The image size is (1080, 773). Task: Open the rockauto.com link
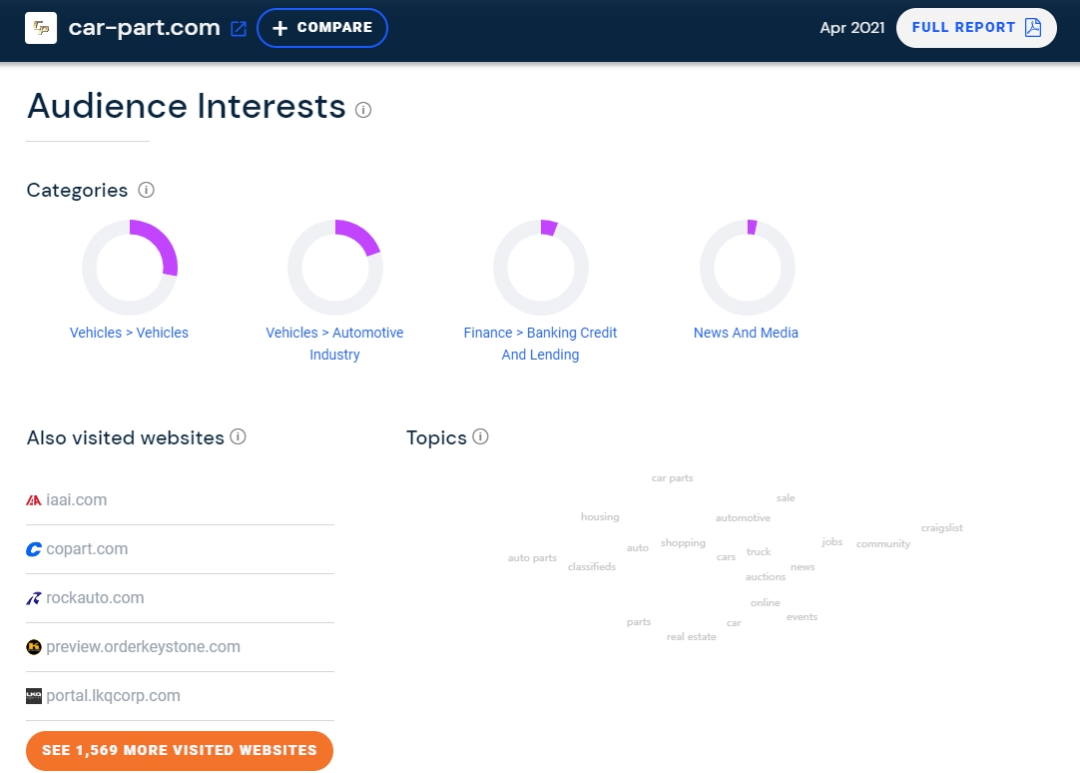[95, 597]
